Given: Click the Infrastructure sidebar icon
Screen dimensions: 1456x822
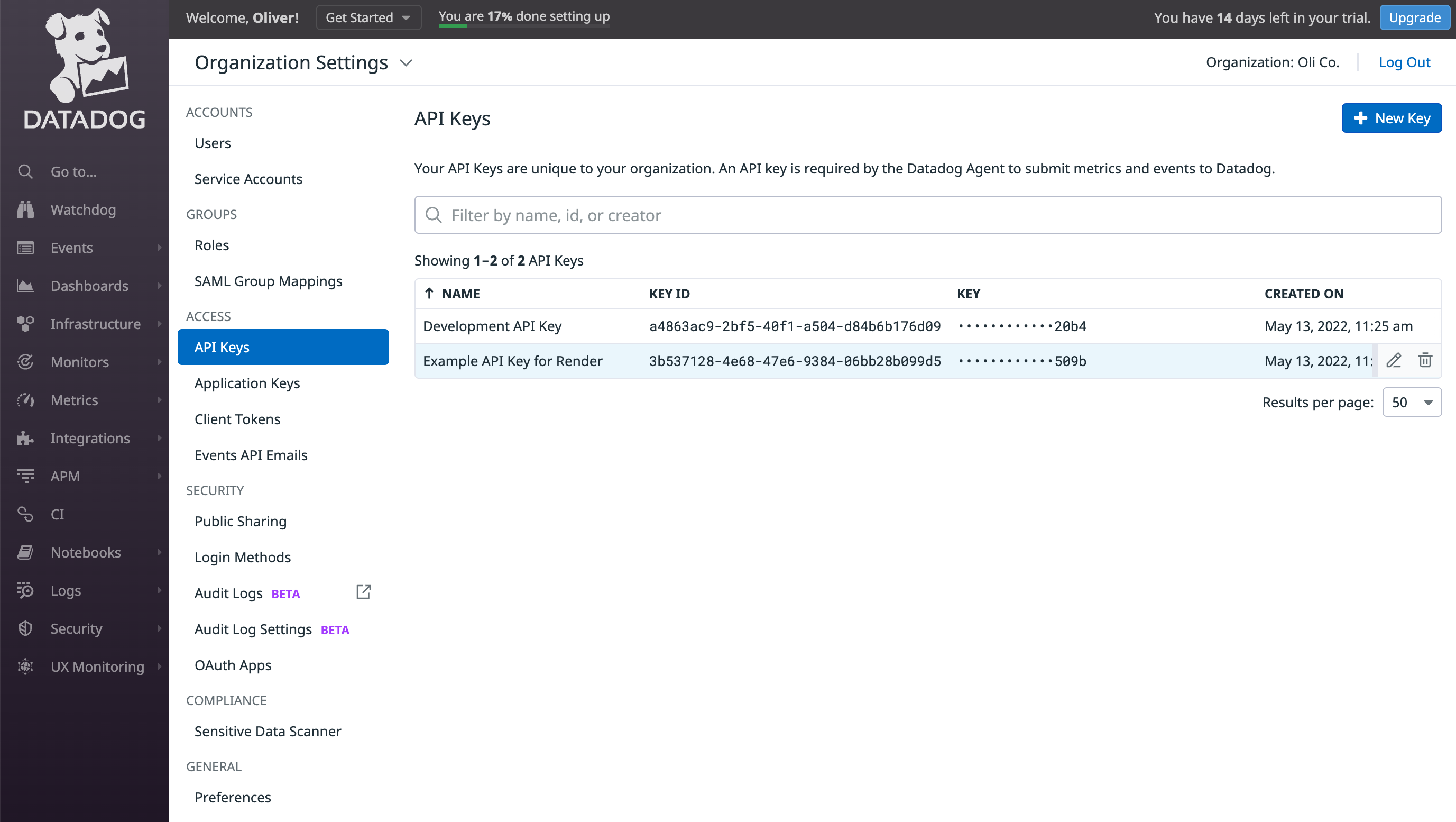Looking at the screenshot, I should pyautogui.click(x=25, y=323).
